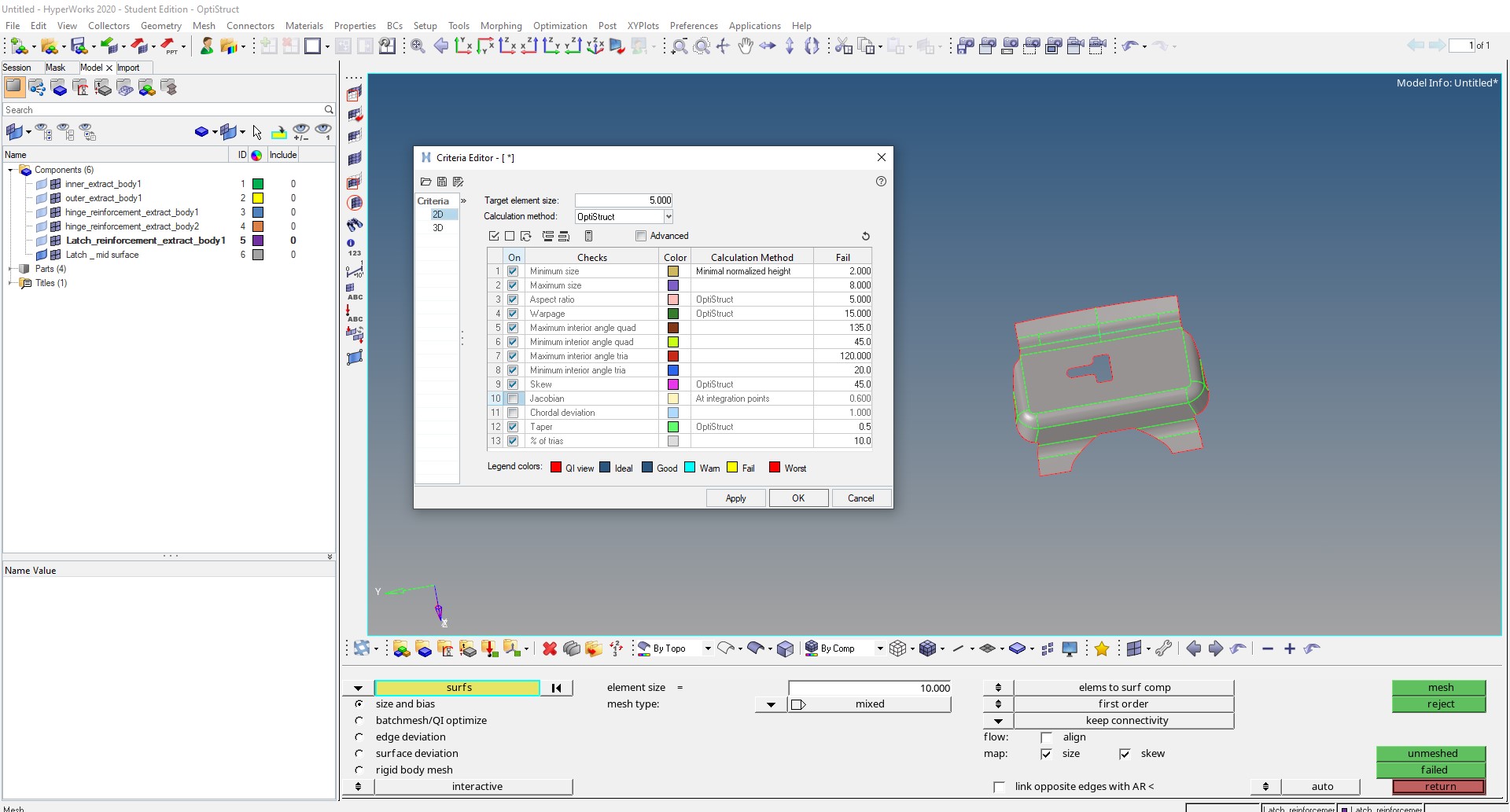Click the red X delete icon in bottom toolbar
The image size is (1510, 812).
550,648
